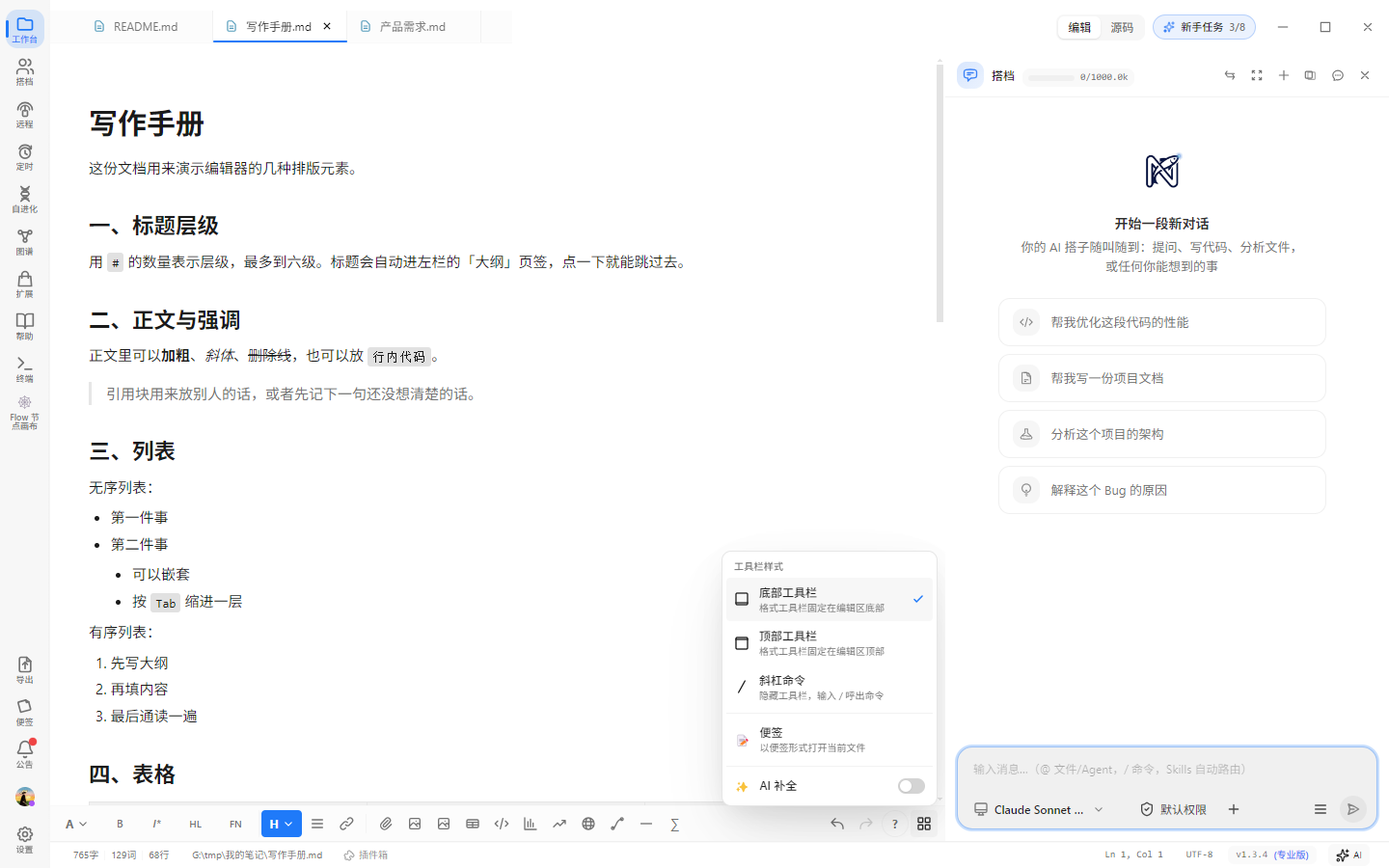Image resolution: width=1389 pixels, height=868 pixels.
Task: Open the 定时 timer panel
Action: tap(25, 157)
